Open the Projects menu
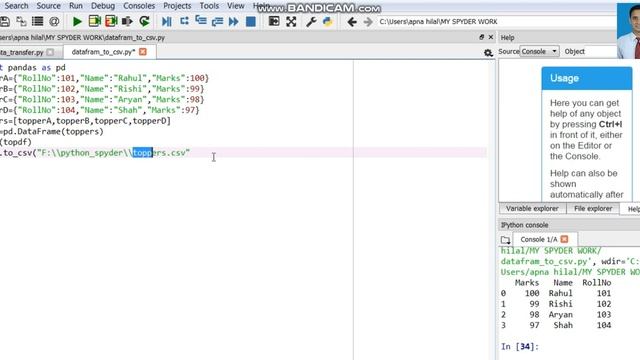The height and width of the screenshot is (360, 640). (177, 6)
